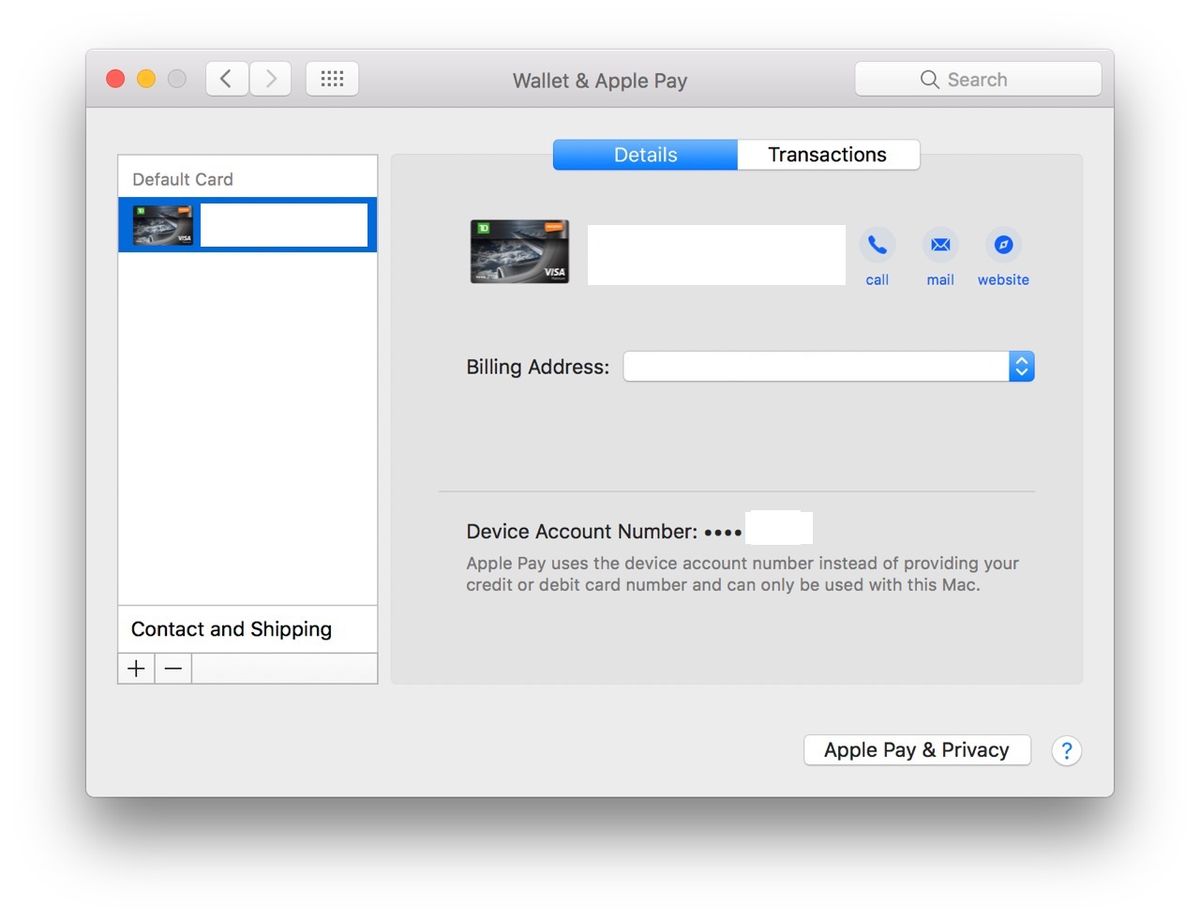Click the magnifying glass in the Search field
Screen dimensions: 1200x920
pos(928,79)
